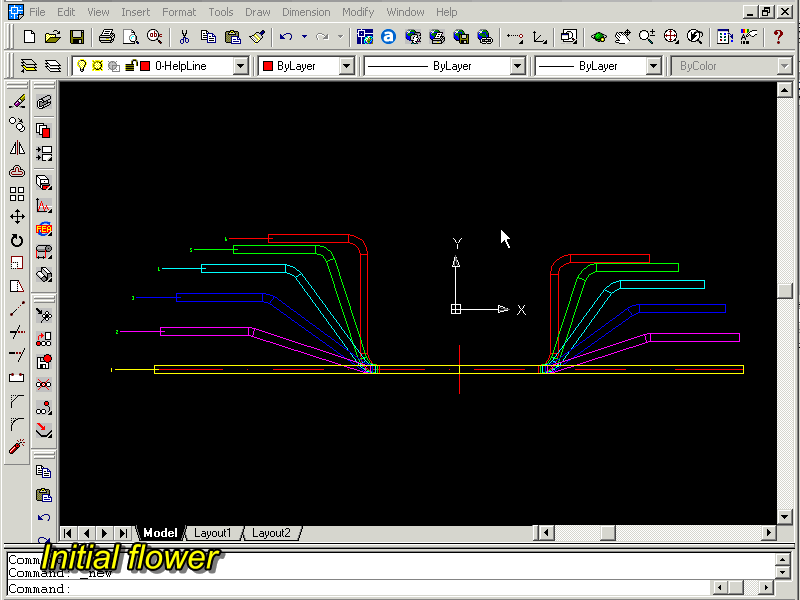The height and width of the screenshot is (600, 800).
Task: Select the Array tool
Action: click(x=17, y=194)
